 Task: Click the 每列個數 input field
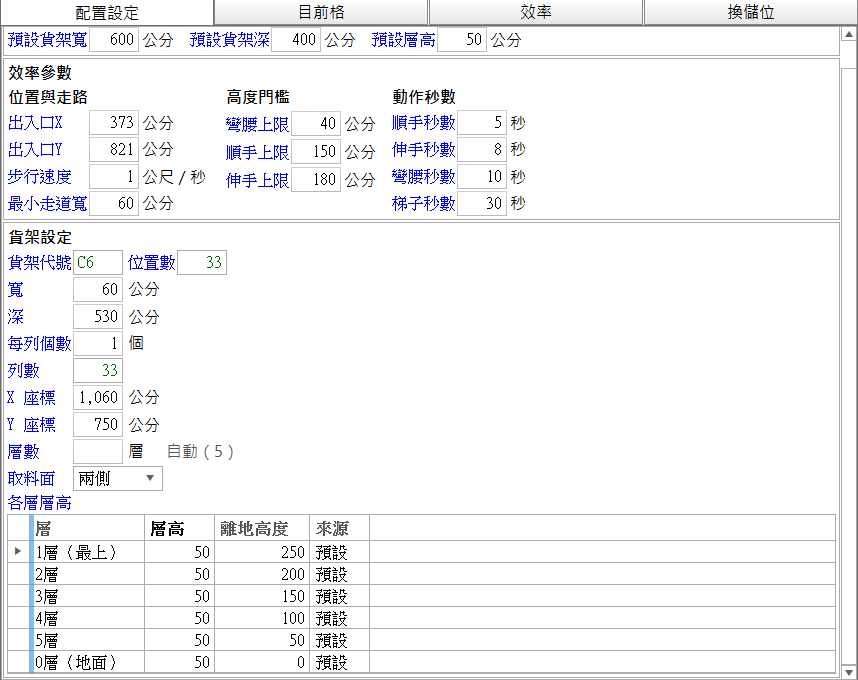98,344
